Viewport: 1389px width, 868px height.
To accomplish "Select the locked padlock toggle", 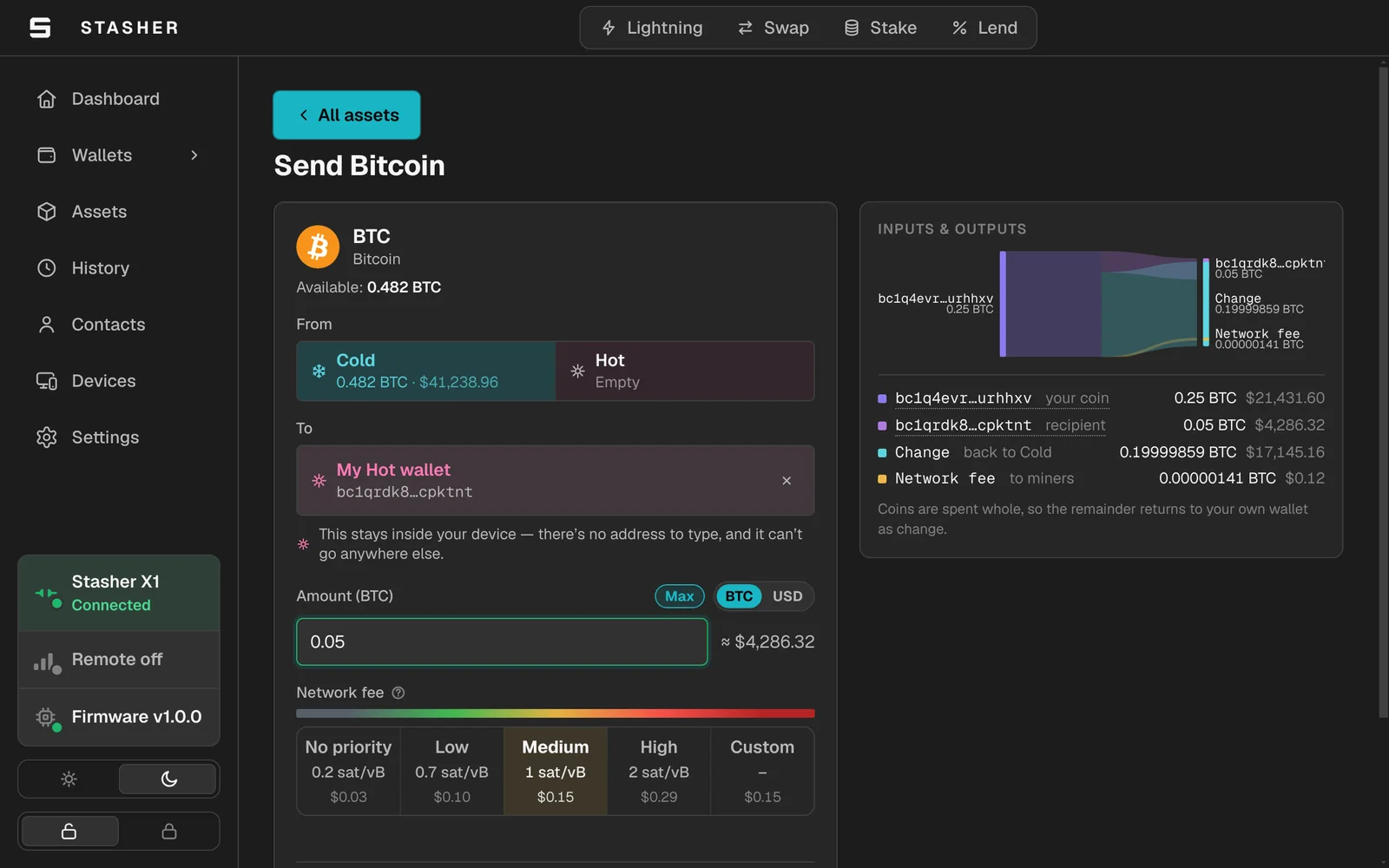I will pos(169,832).
